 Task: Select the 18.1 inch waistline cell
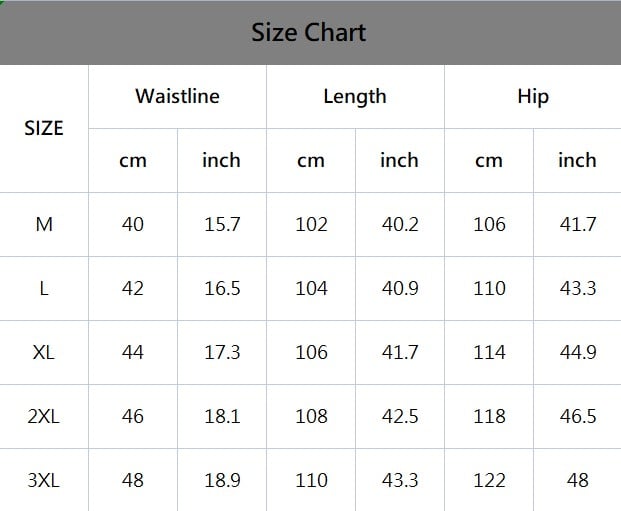222,416
